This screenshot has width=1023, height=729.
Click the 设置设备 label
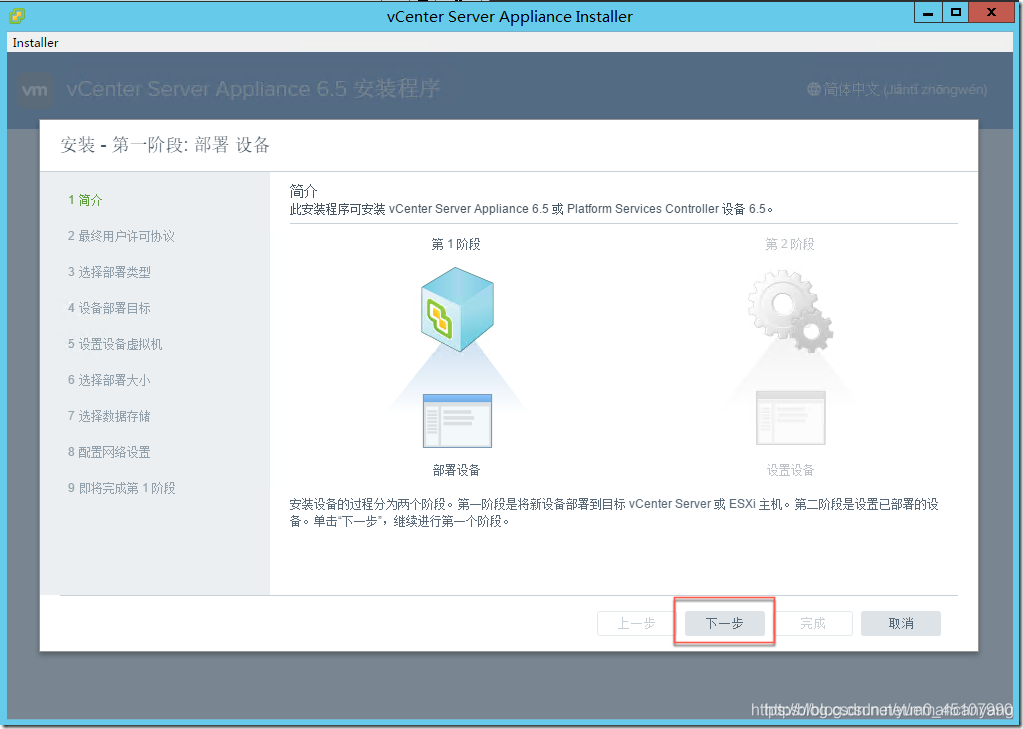791,470
